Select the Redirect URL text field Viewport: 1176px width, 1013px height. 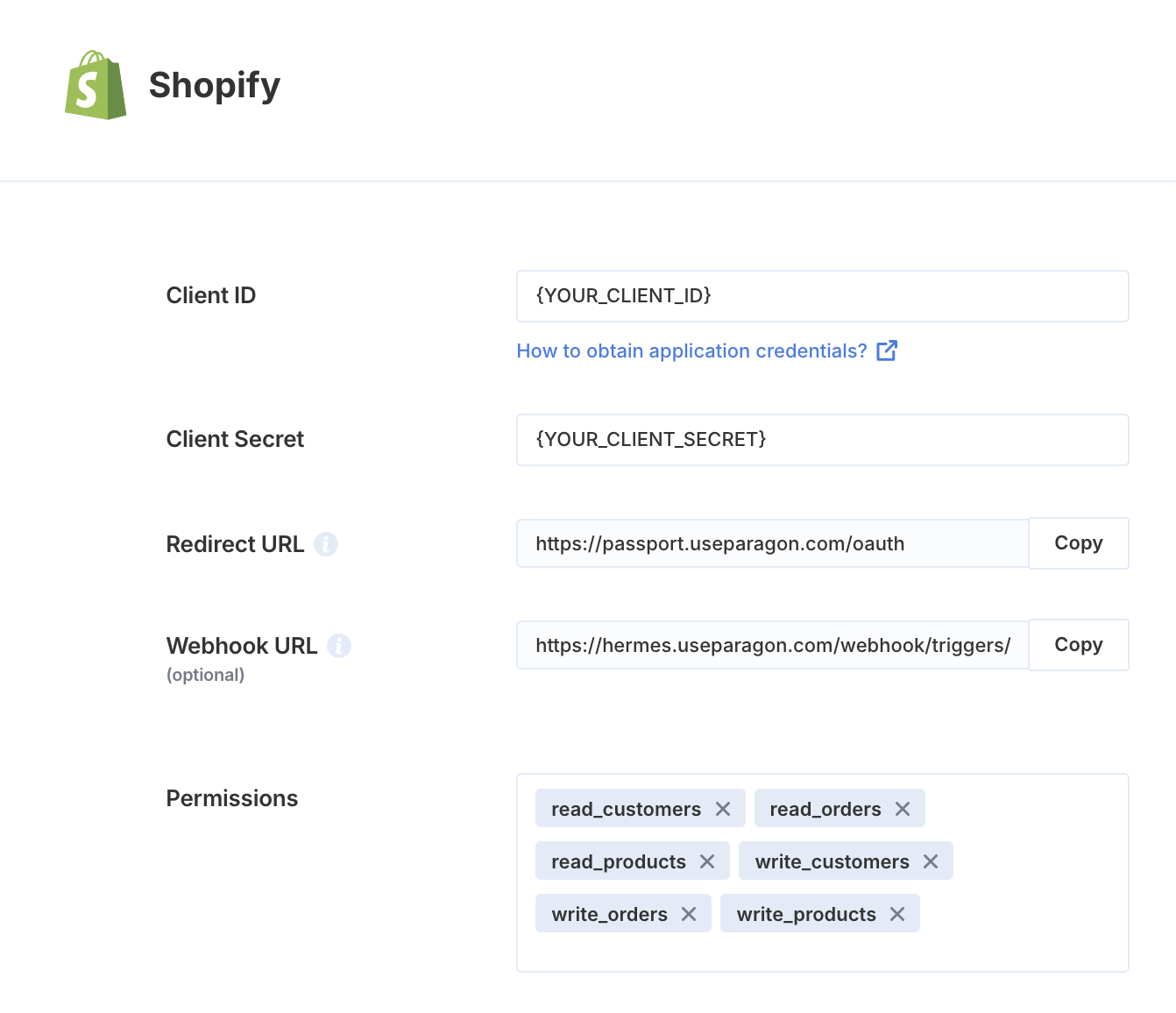[773, 543]
